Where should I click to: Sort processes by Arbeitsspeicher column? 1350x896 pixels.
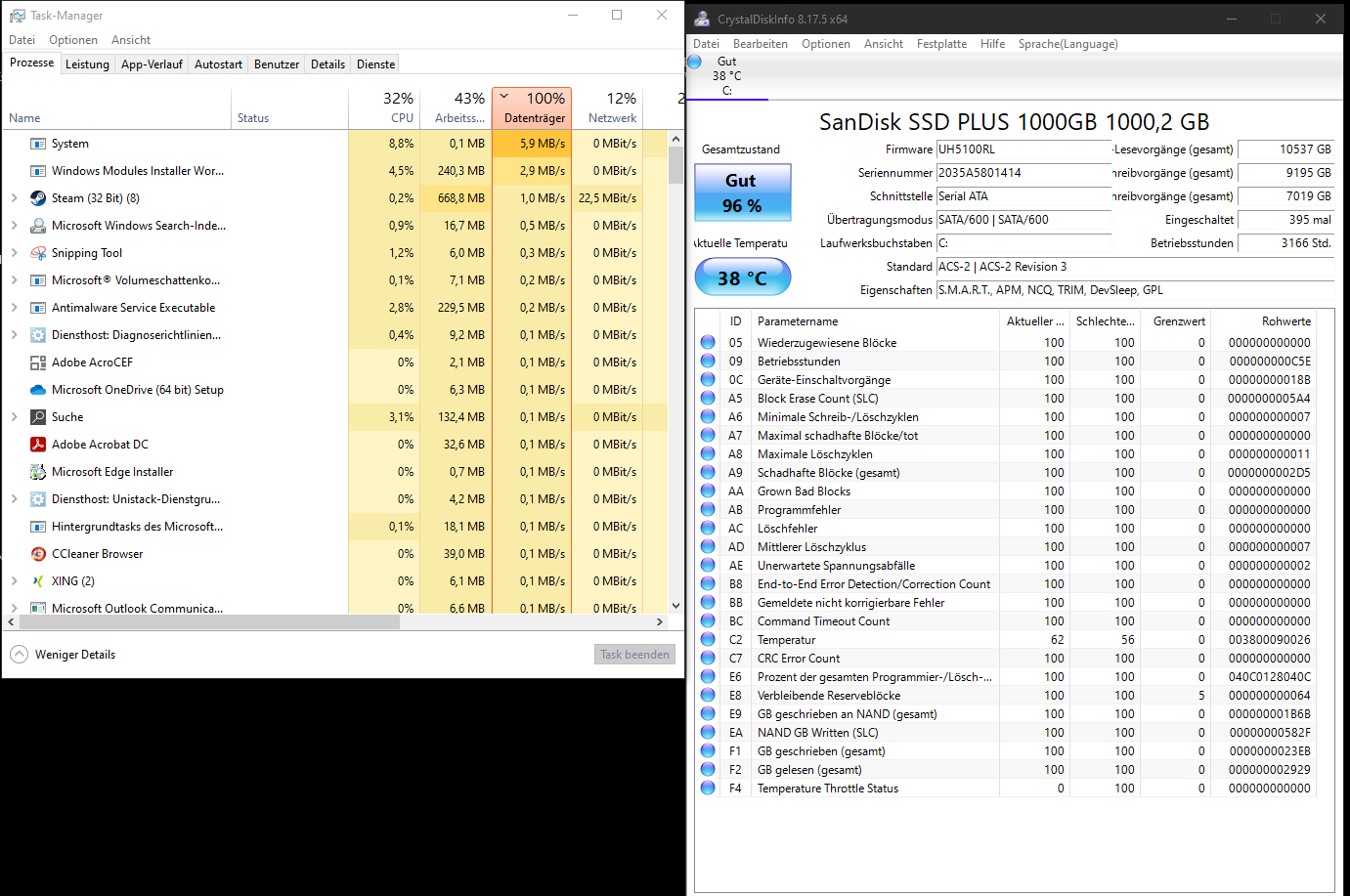[457, 107]
